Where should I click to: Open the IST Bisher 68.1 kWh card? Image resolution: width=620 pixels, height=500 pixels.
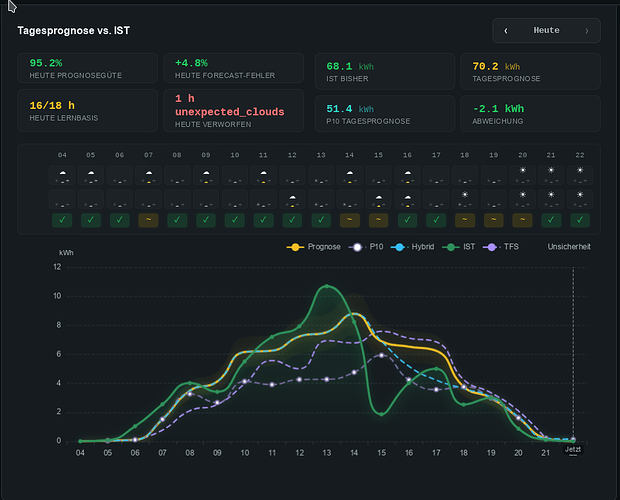point(385,71)
